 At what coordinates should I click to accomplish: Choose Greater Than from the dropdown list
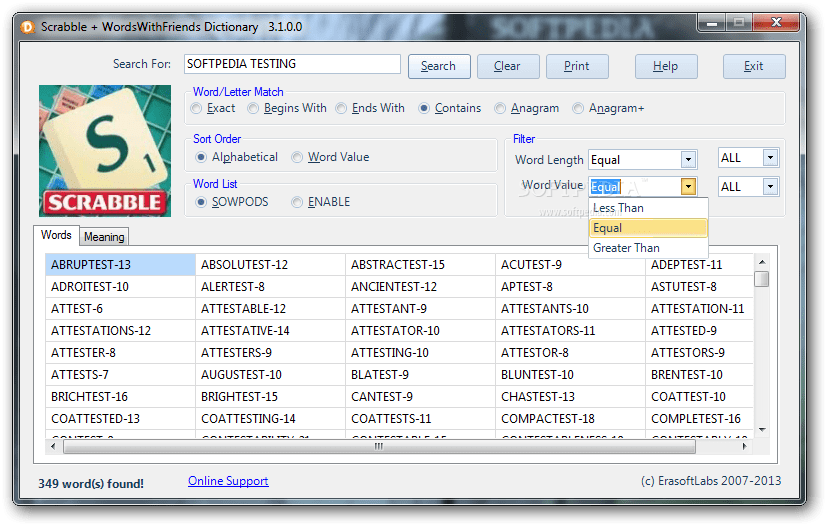click(x=648, y=248)
